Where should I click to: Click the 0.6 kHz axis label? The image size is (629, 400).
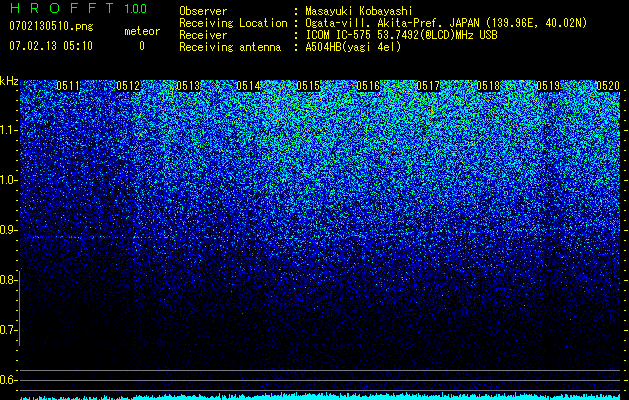8,380
